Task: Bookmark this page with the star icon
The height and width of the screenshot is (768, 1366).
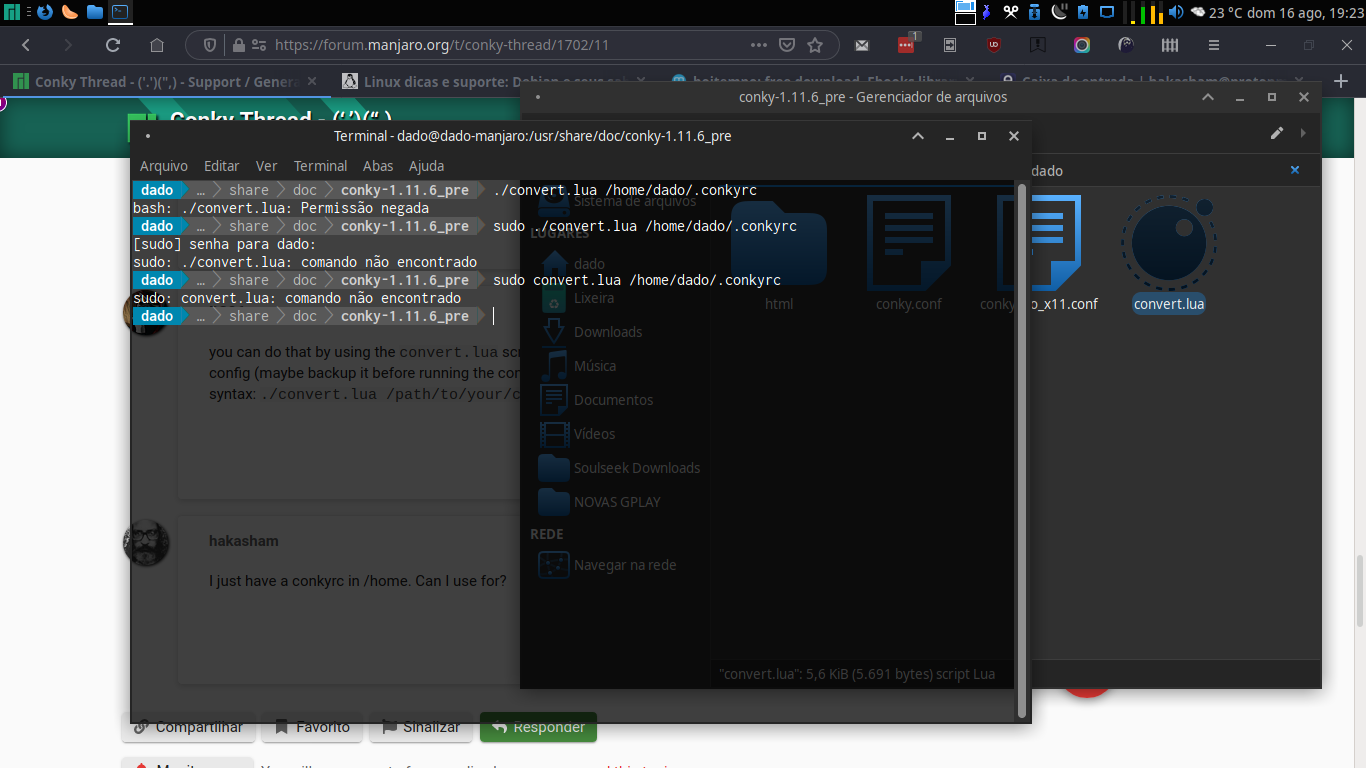Action: [x=815, y=45]
